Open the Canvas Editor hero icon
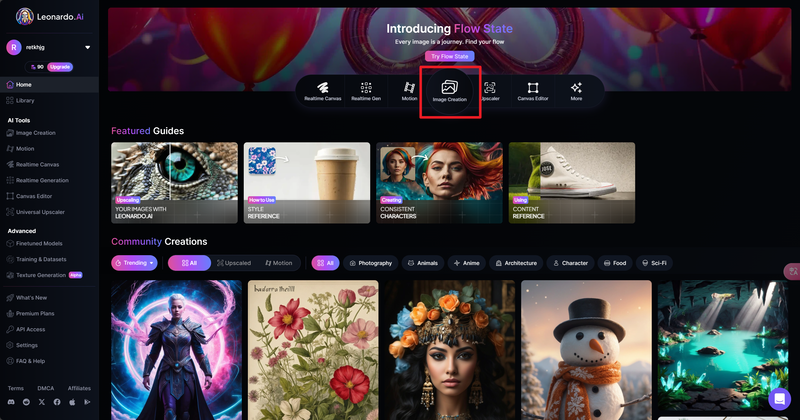Screen dimensions: 800x420 532,93
